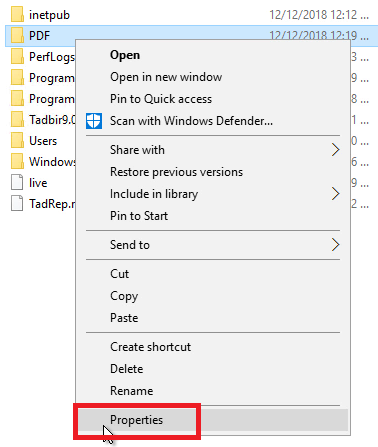Screen dimensions: 378x447
Task: Select the TadRep file icon
Action: (17, 203)
